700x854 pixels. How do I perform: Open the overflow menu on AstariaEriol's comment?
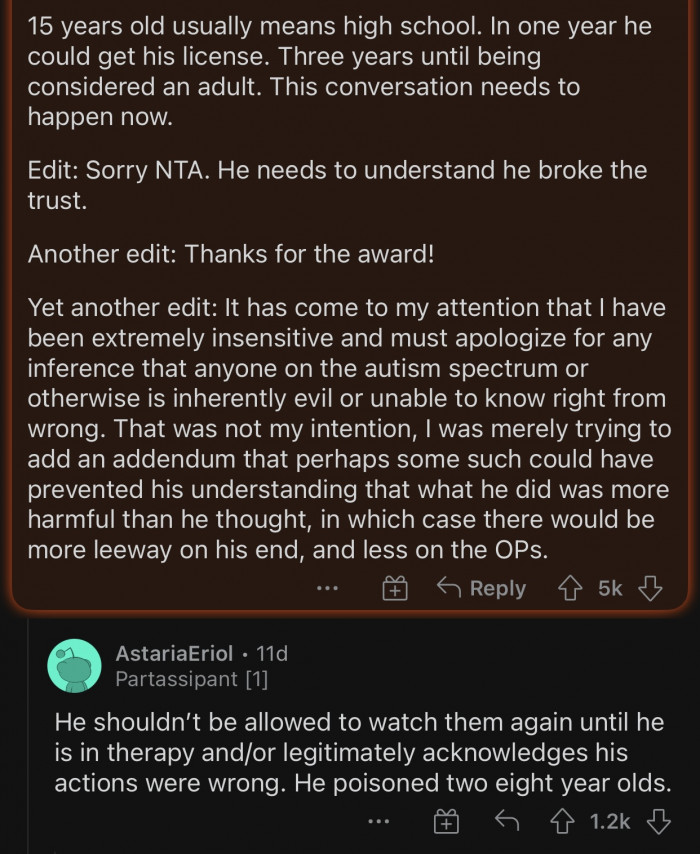click(379, 821)
